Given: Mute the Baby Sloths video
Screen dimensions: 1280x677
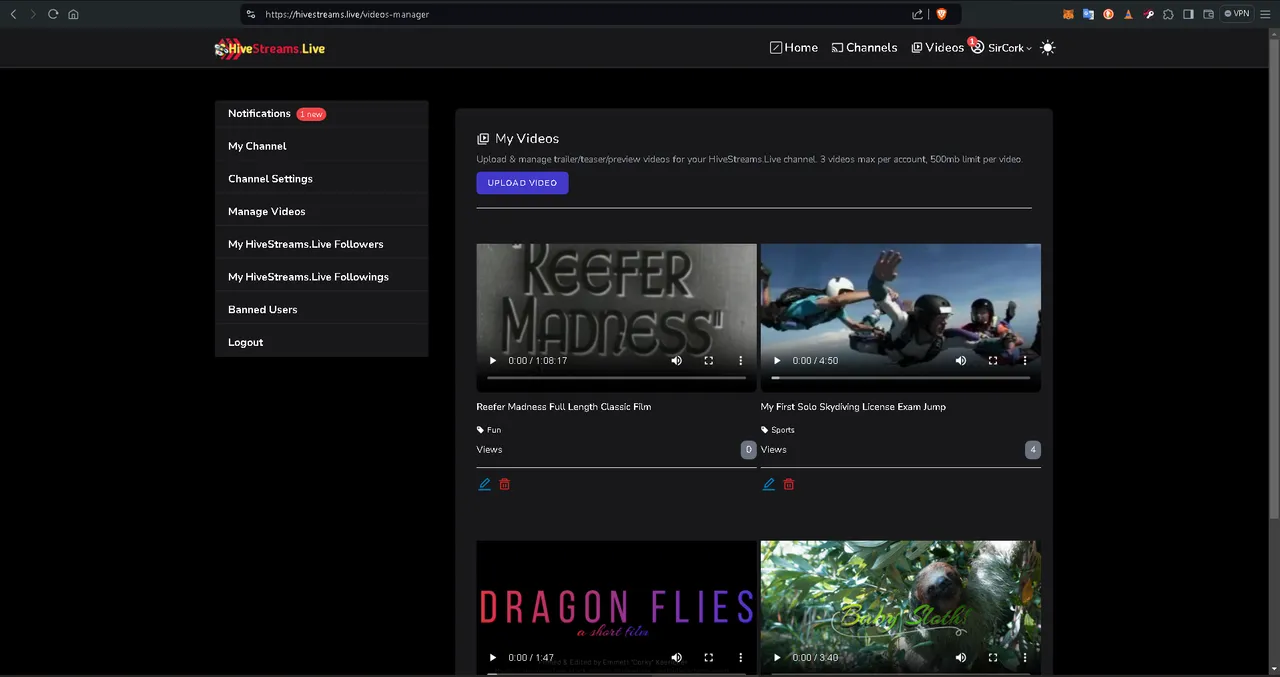Looking at the screenshot, I should pos(961,658).
